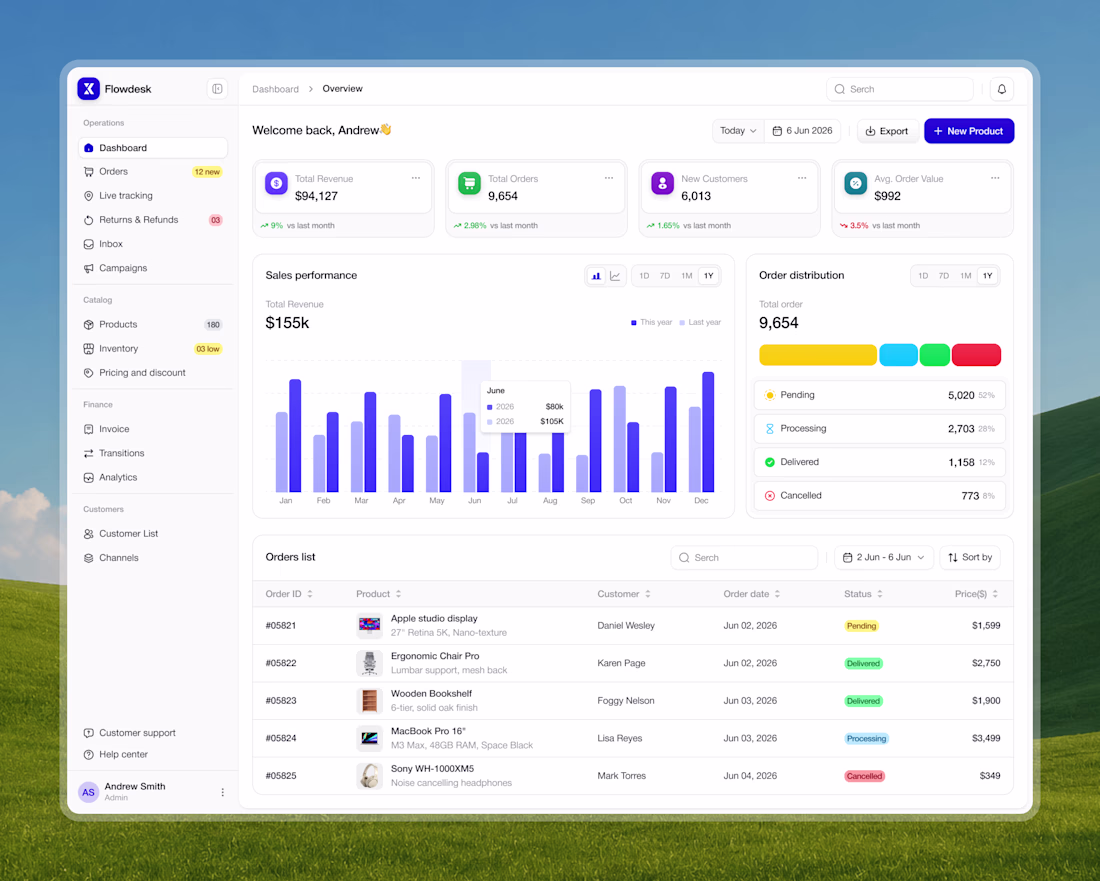Click the yellow Pending distribution segment
Screen dimensions: 1100x881
[x=818, y=355]
